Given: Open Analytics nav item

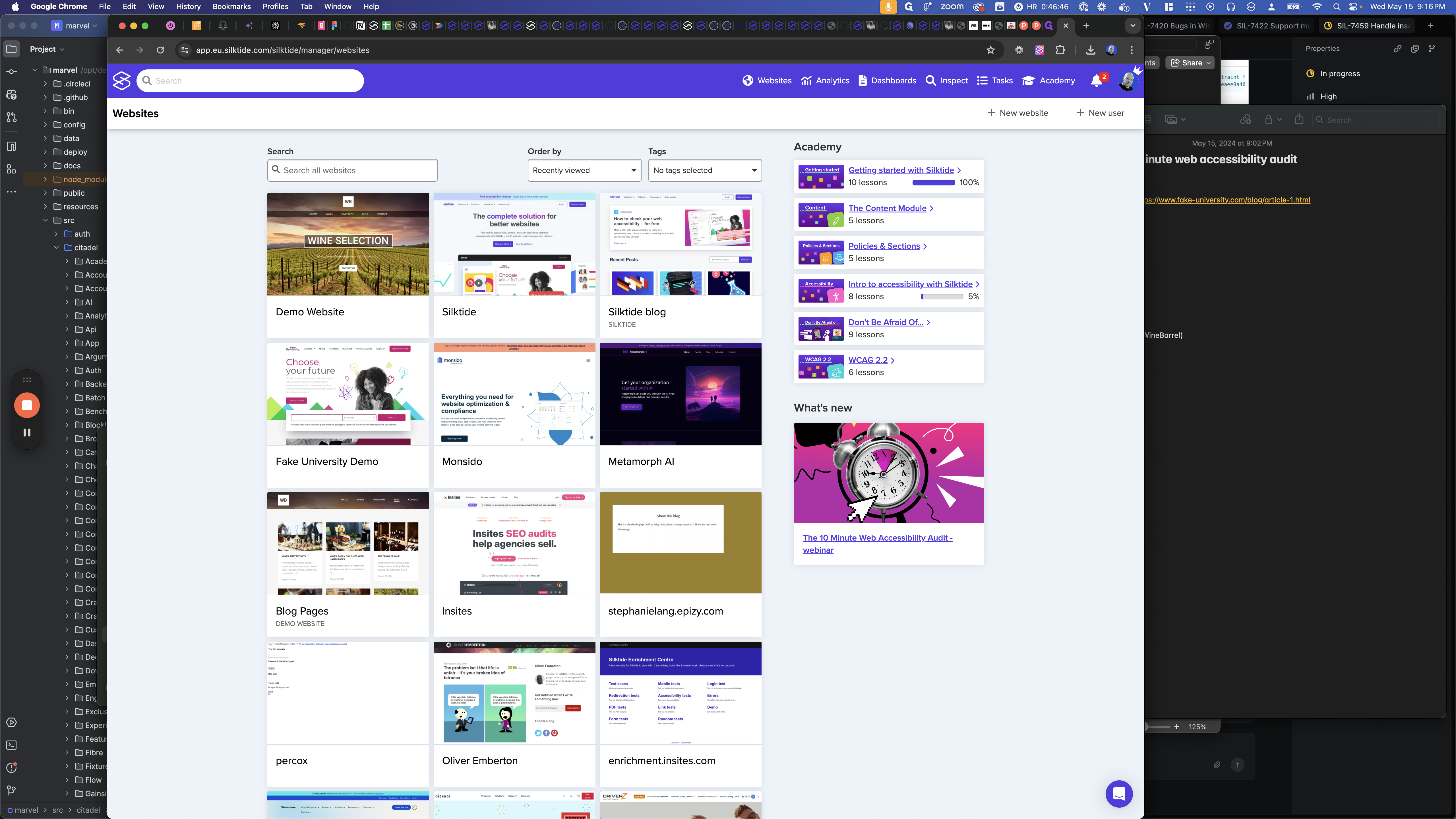Looking at the screenshot, I should (x=825, y=81).
